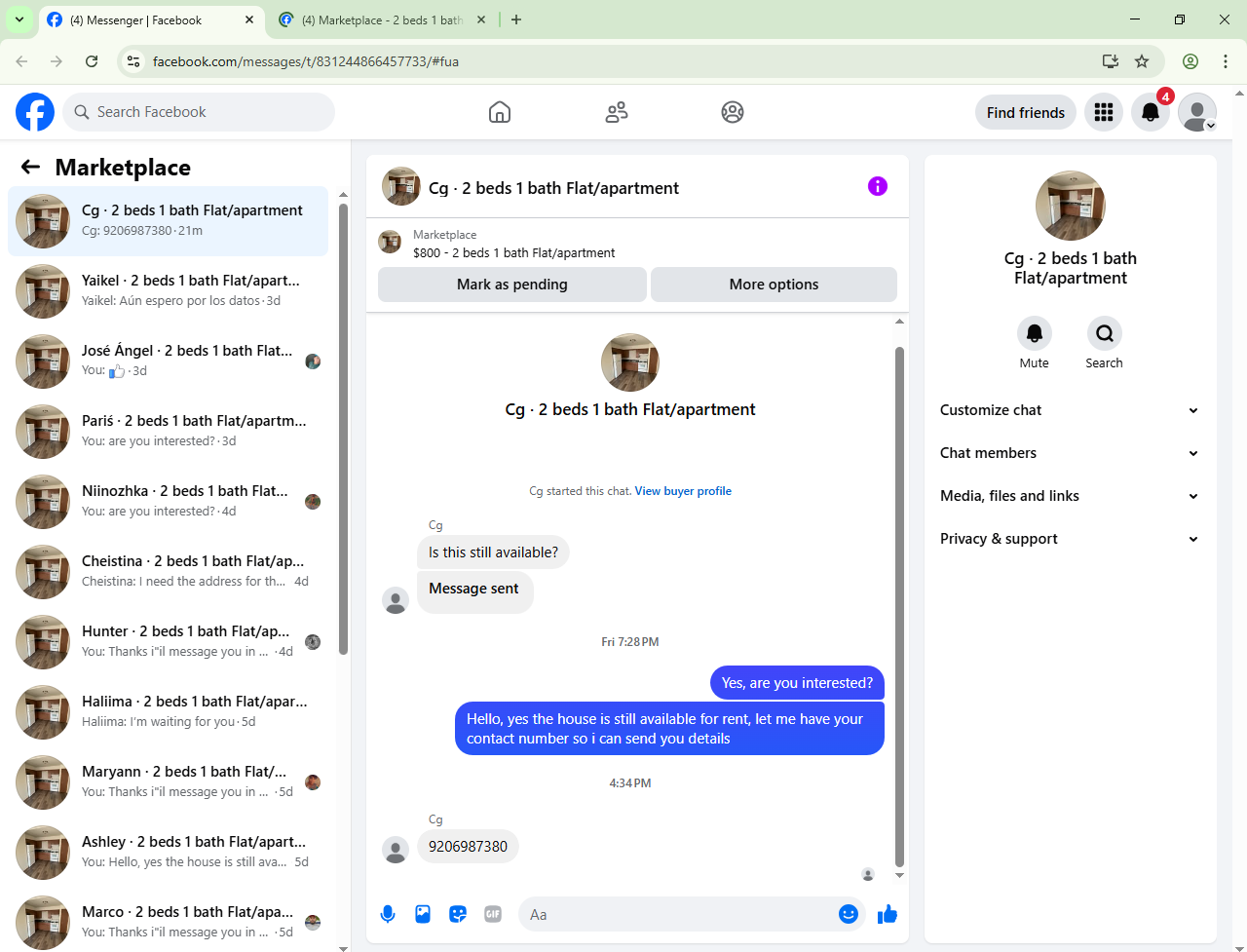Open tab search dropdown arrow
The width and height of the screenshot is (1247, 952).
click(19, 19)
